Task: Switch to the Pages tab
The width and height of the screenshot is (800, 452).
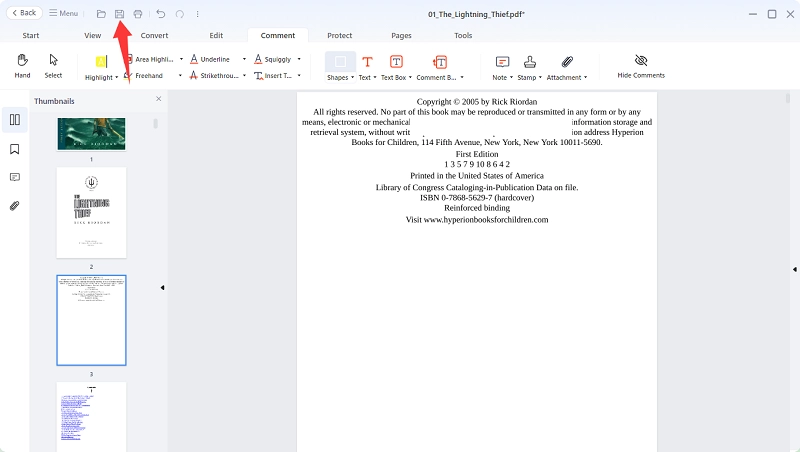Action: point(401,35)
